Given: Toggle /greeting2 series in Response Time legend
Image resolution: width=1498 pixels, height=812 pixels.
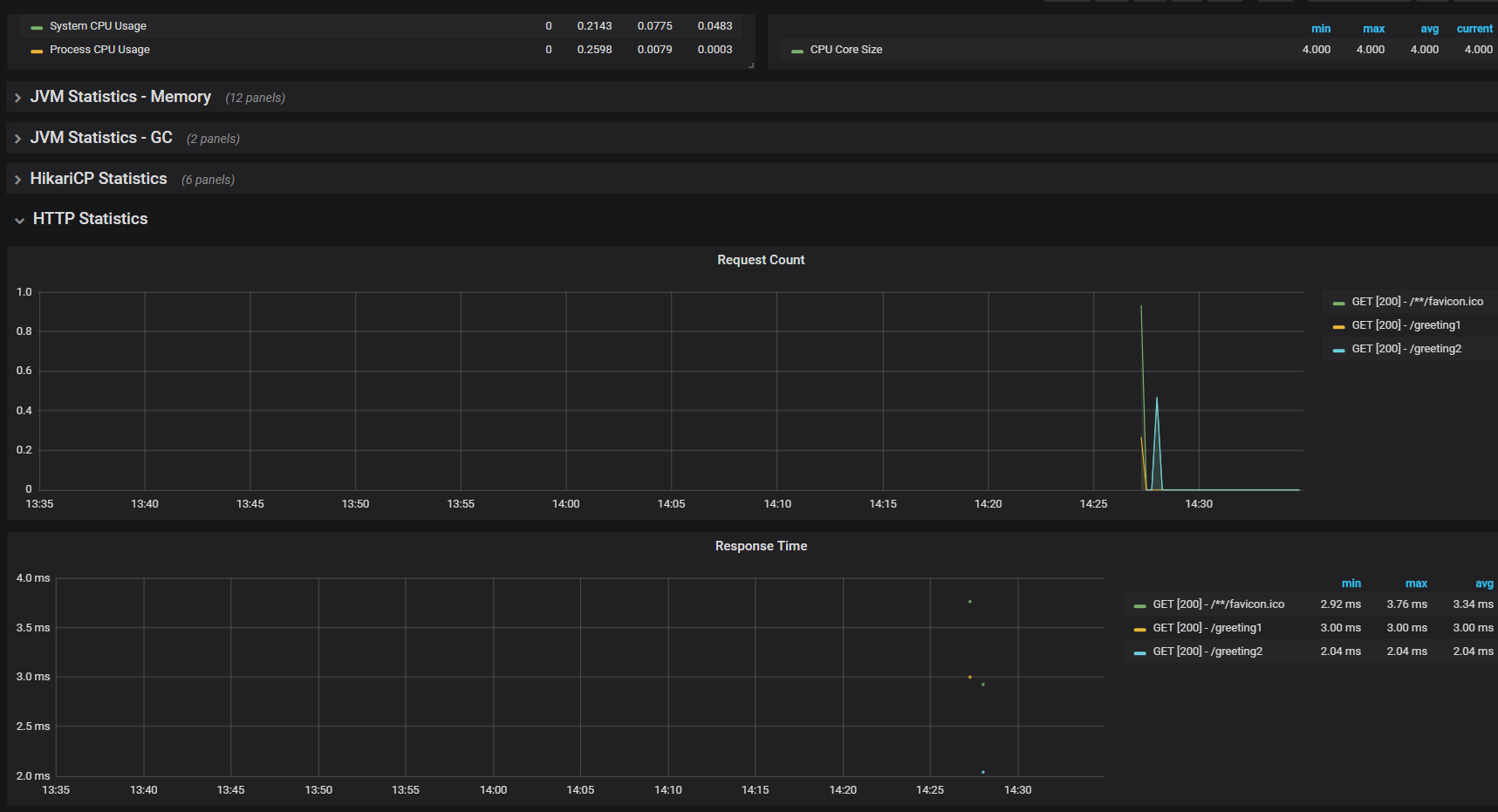Looking at the screenshot, I should [1207, 652].
